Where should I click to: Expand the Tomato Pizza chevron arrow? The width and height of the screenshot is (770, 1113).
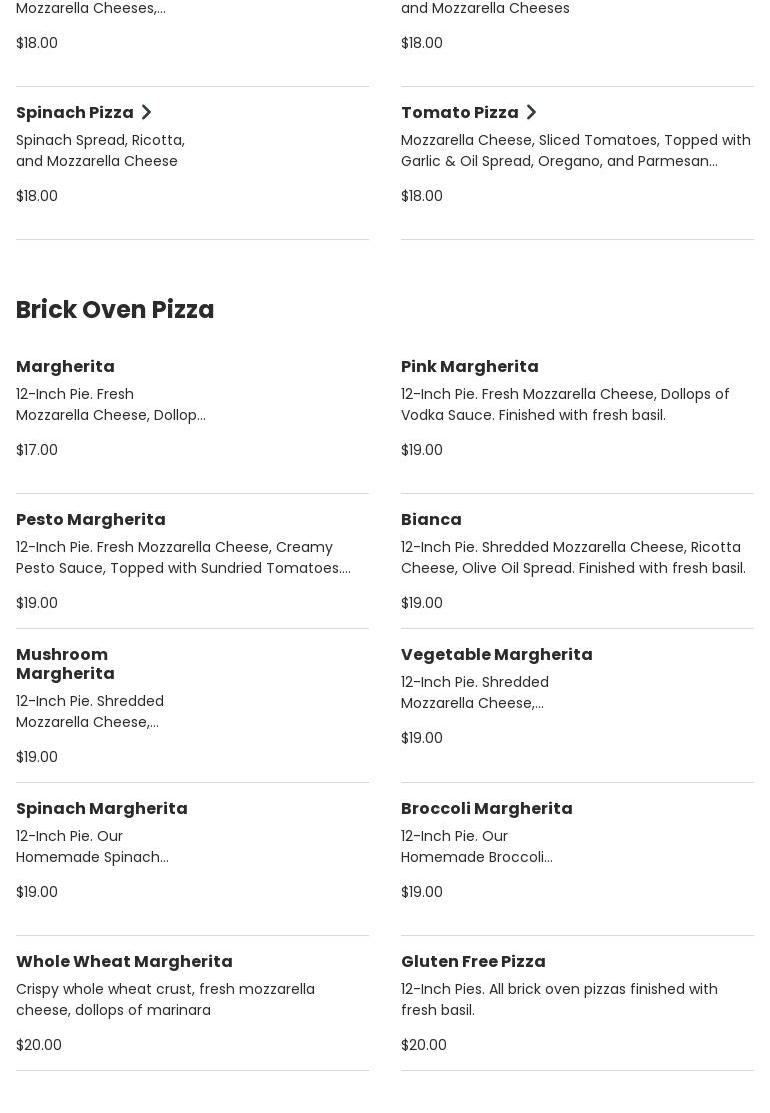click(531, 112)
